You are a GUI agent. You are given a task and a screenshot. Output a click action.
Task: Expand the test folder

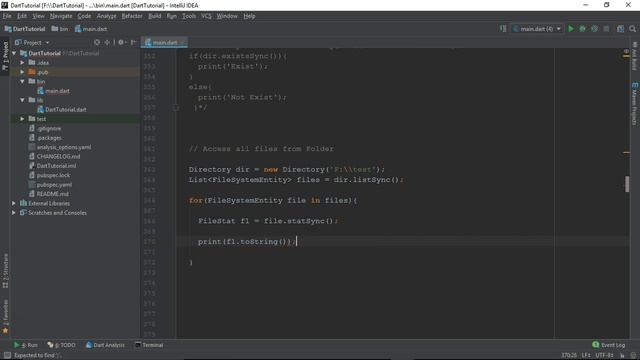coord(22,119)
